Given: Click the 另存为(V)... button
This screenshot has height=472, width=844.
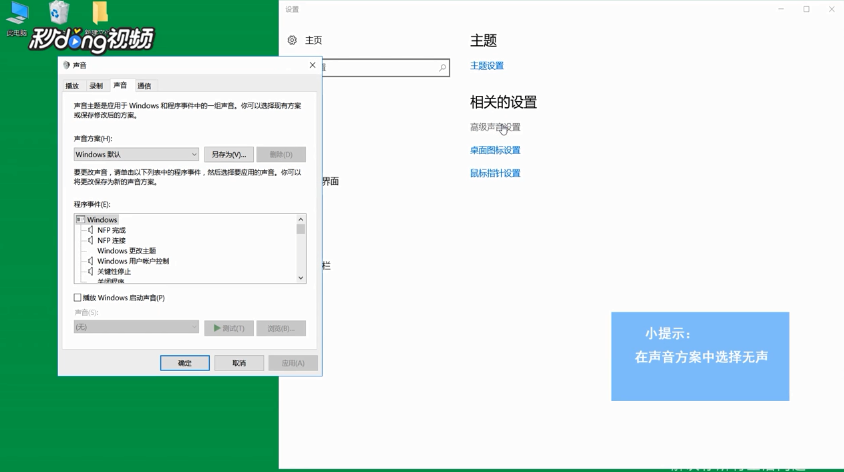Looking at the screenshot, I should pos(229,154).
